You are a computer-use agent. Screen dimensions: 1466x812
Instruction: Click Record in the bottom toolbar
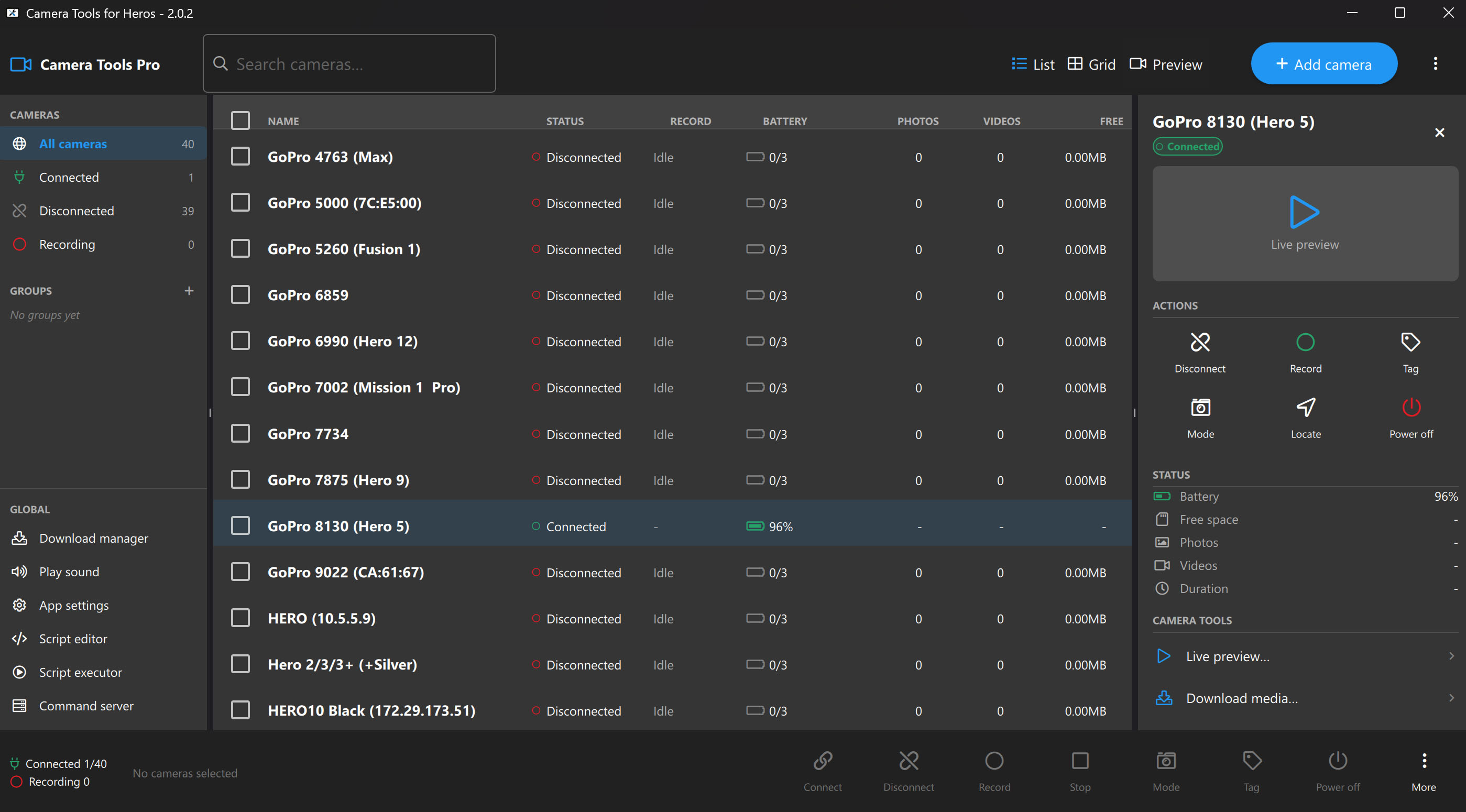(994, 771)
